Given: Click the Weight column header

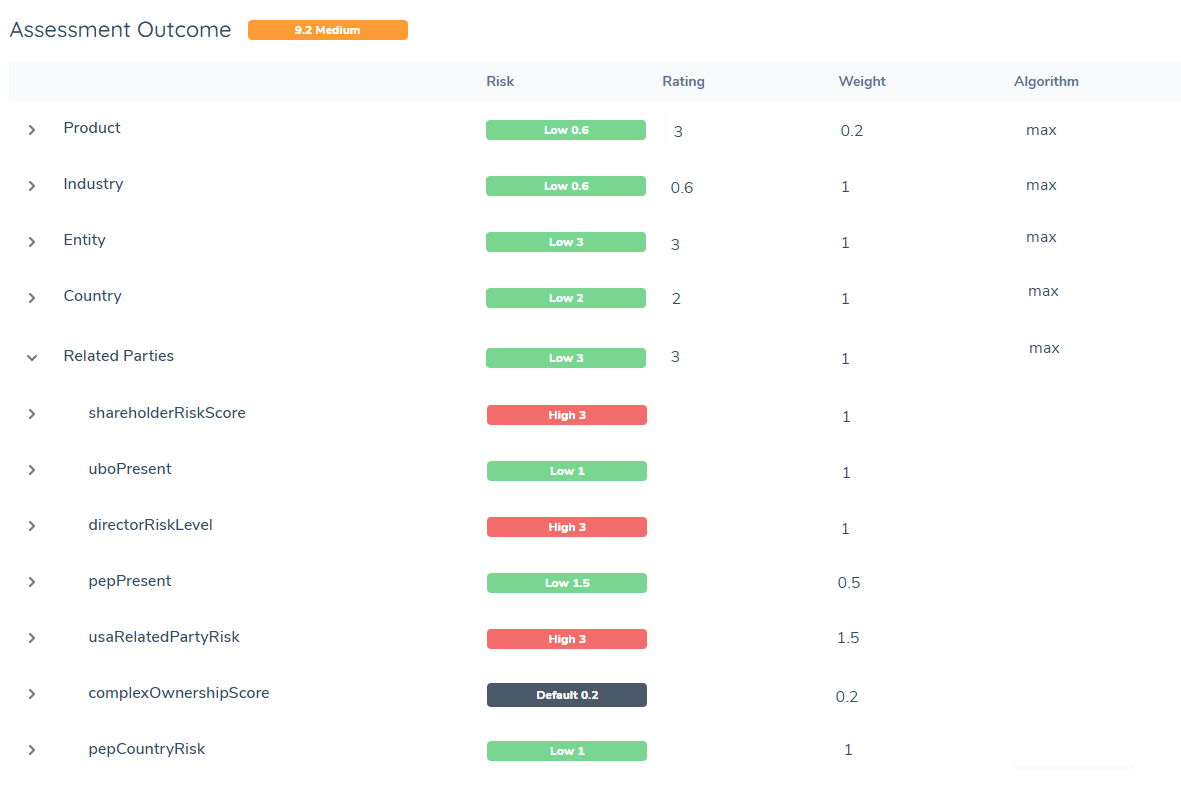Looking at the screenshot, I should (861, 82).
